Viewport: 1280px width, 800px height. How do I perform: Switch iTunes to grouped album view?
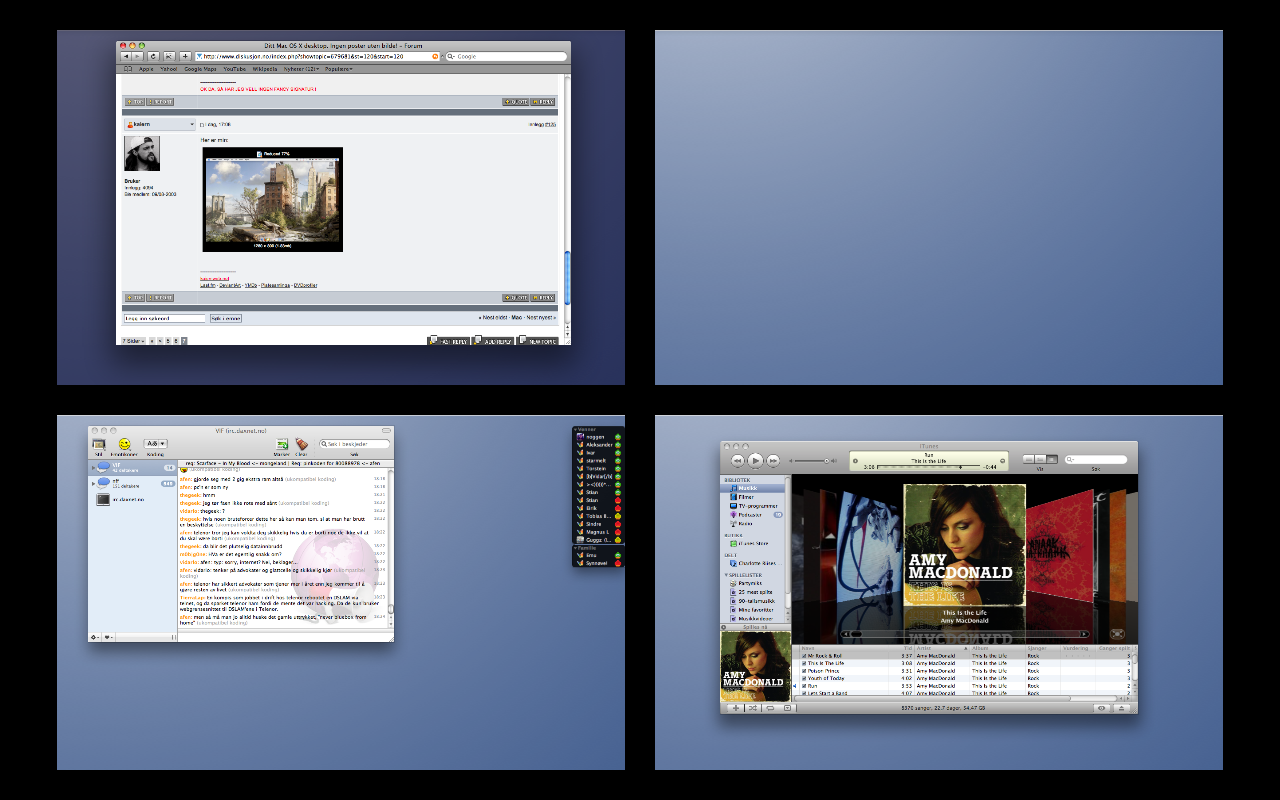[1040, 459]
